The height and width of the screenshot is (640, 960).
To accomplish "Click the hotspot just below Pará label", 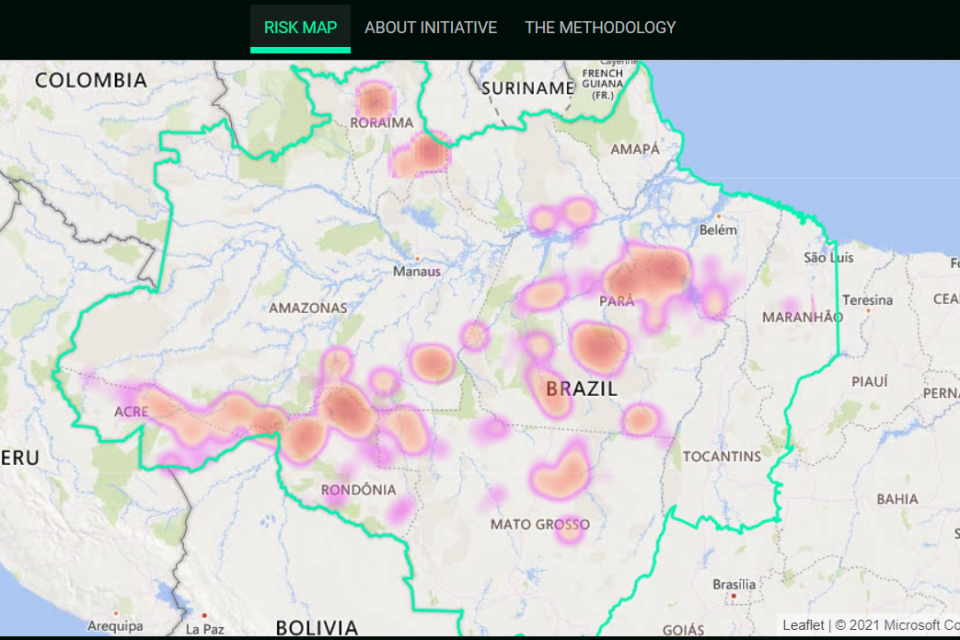I will [601, 348].
